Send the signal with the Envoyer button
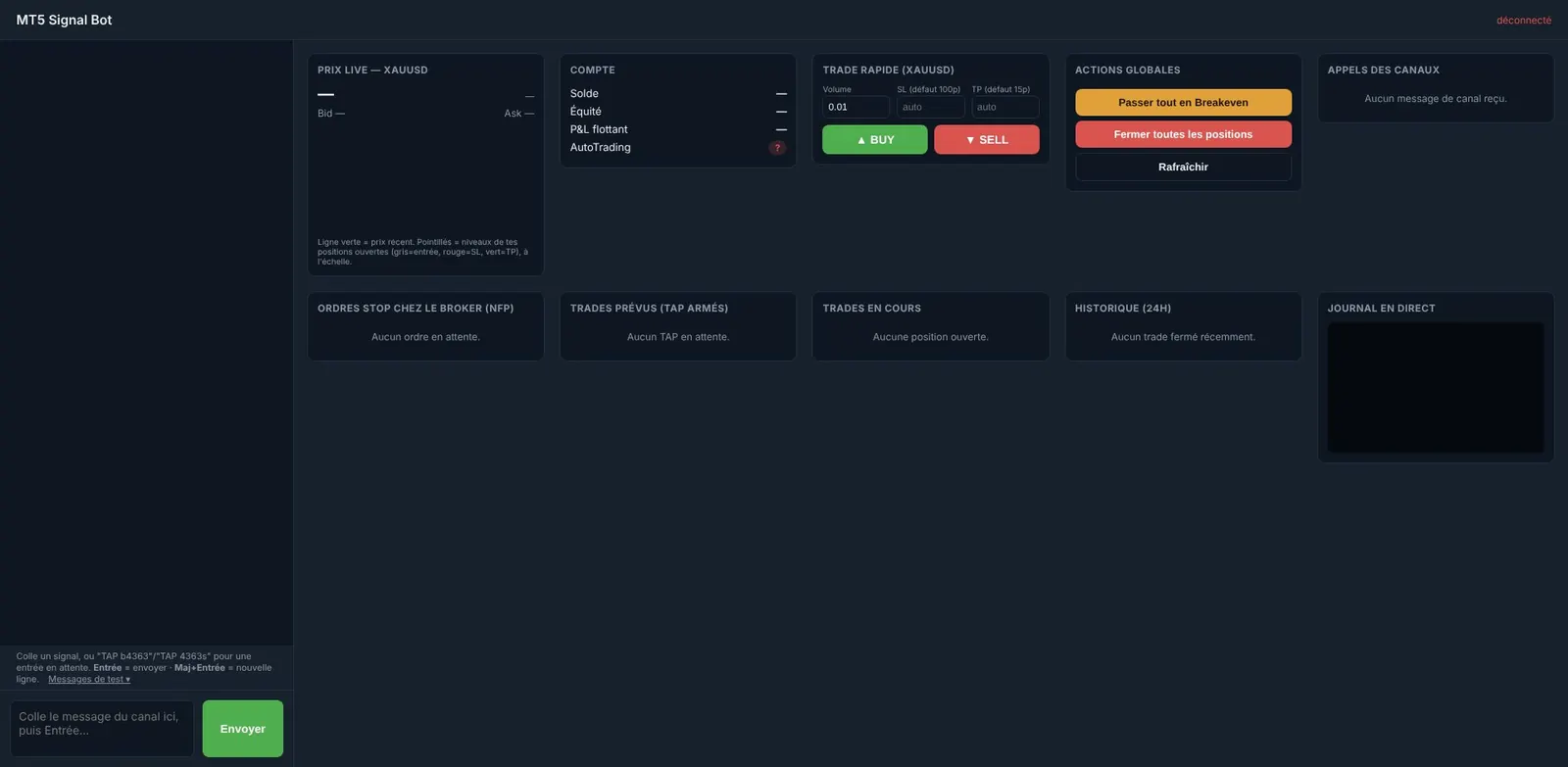The height and width of the screenshot is (767, 1568). coord(243,729)
